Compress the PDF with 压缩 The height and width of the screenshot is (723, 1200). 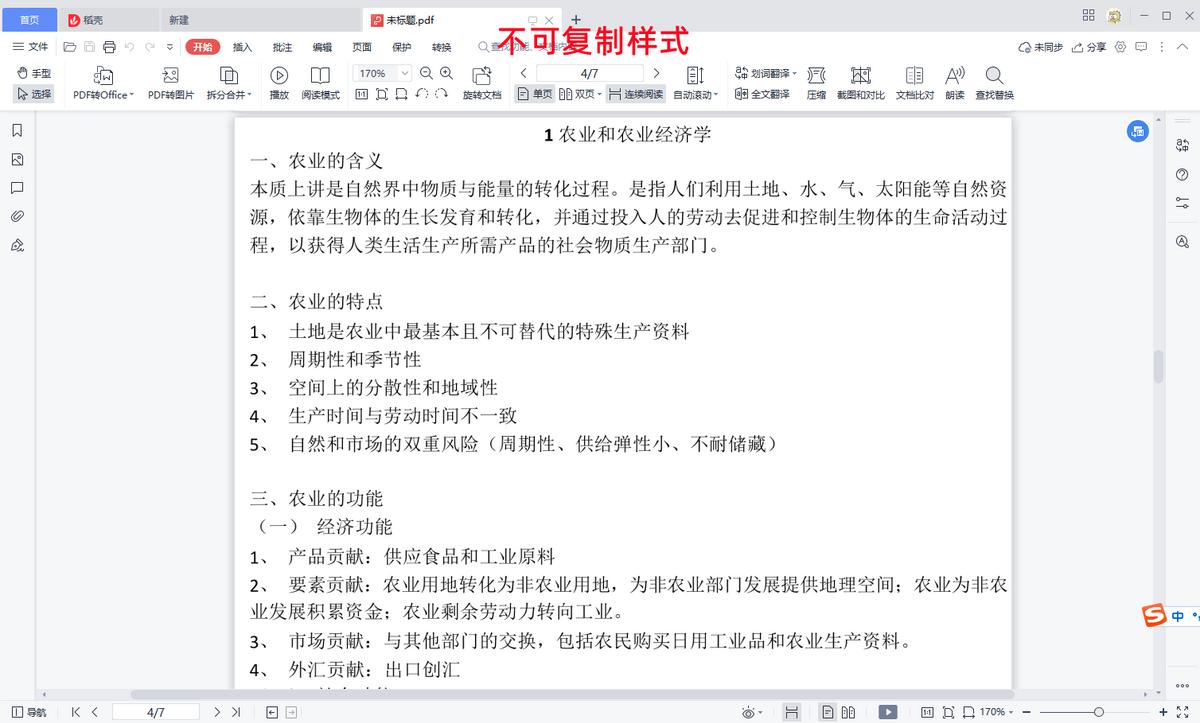point(817,80)
